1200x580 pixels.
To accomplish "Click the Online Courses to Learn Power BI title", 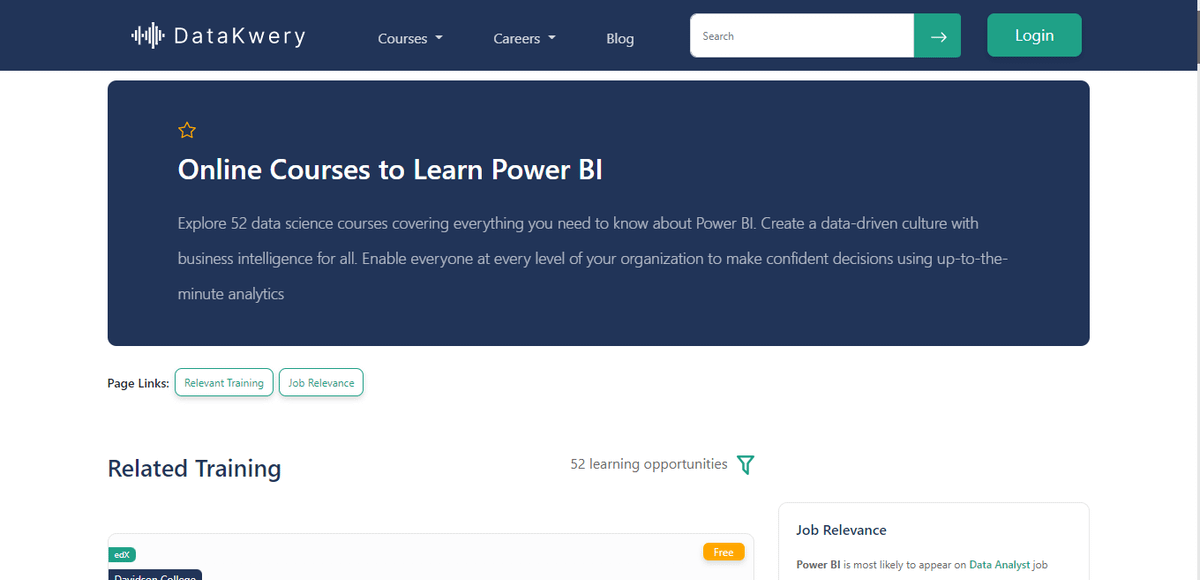I will tap(390, 170).
